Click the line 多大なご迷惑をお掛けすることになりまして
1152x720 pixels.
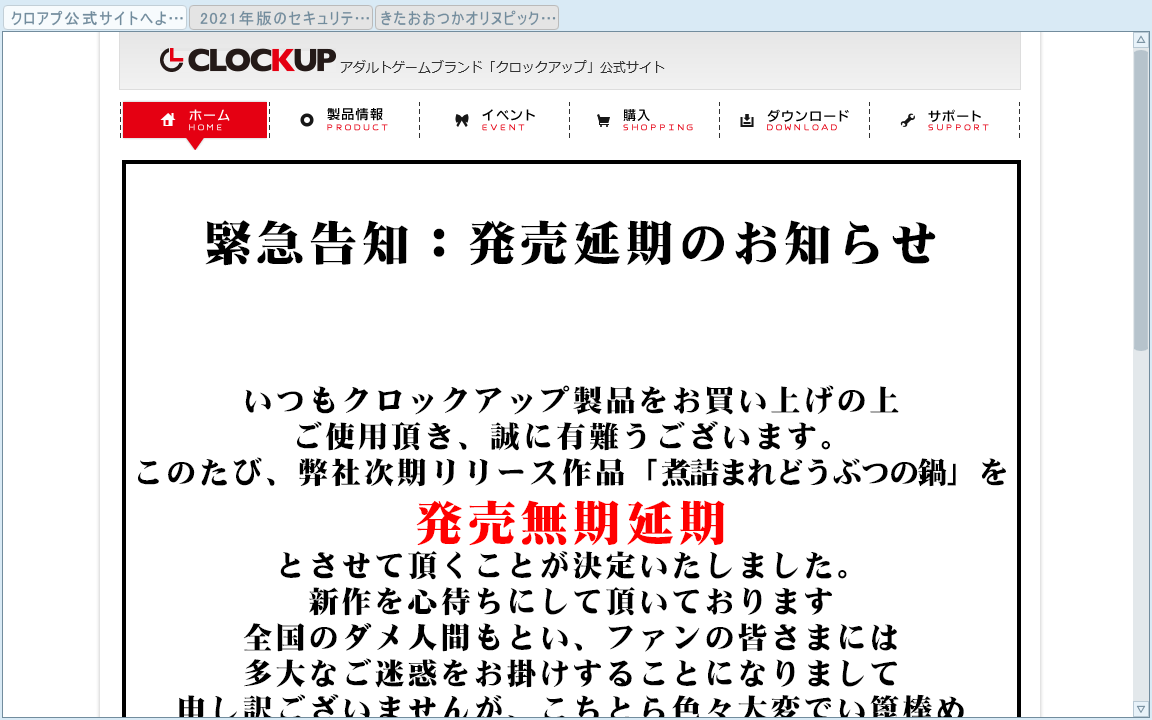571,672
